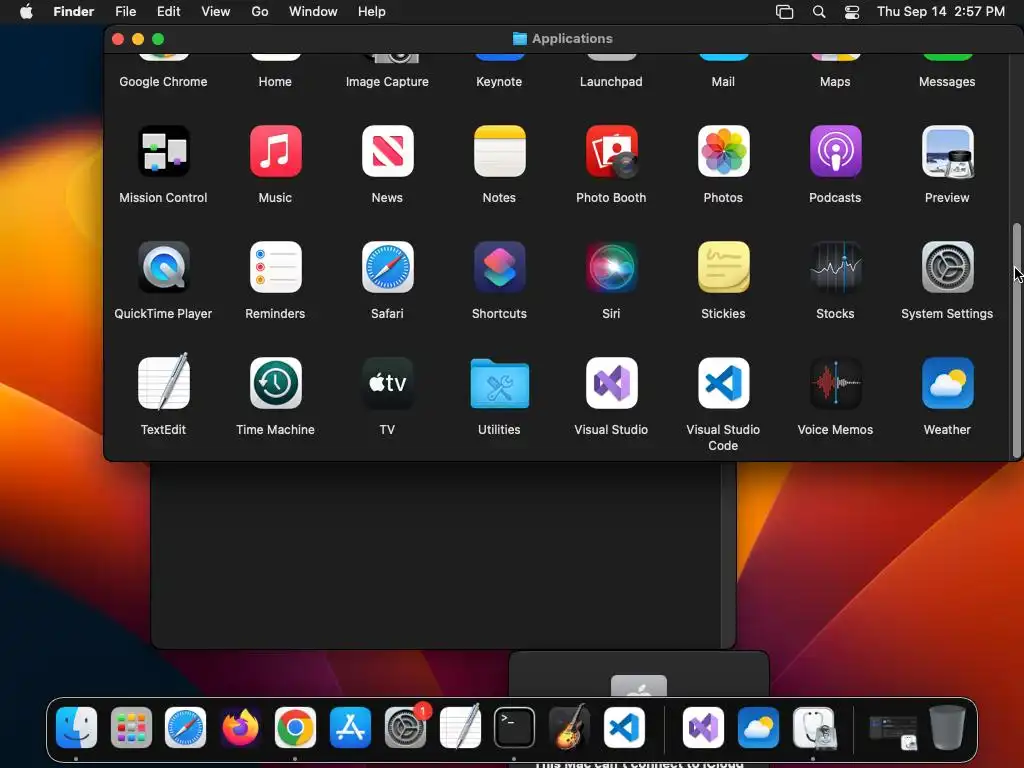This screenshot has height=768, width=1024.
Task: Click Finder icon in the Dock
Action: click(x=76, y=728)
